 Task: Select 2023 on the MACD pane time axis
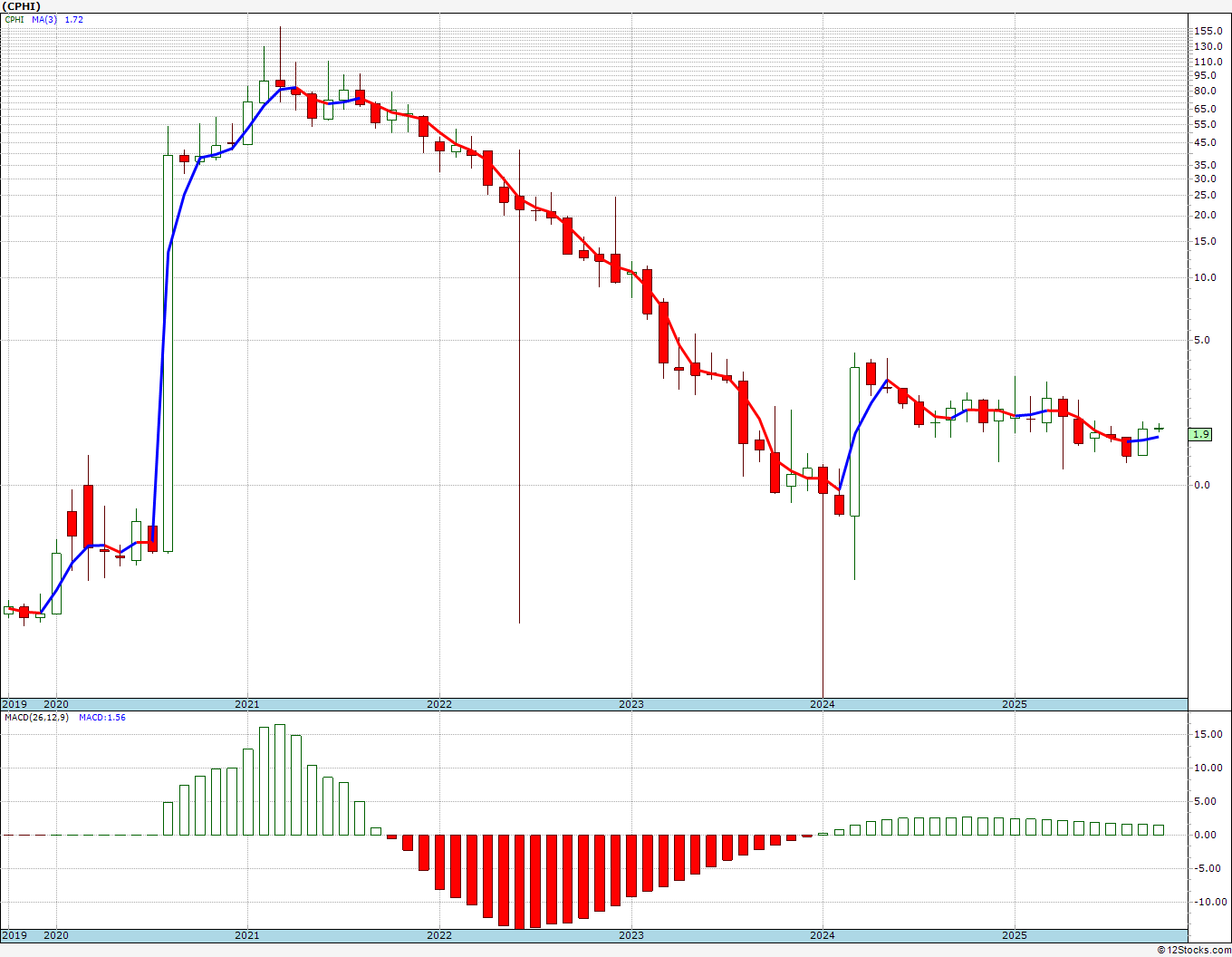pos(631,935)
